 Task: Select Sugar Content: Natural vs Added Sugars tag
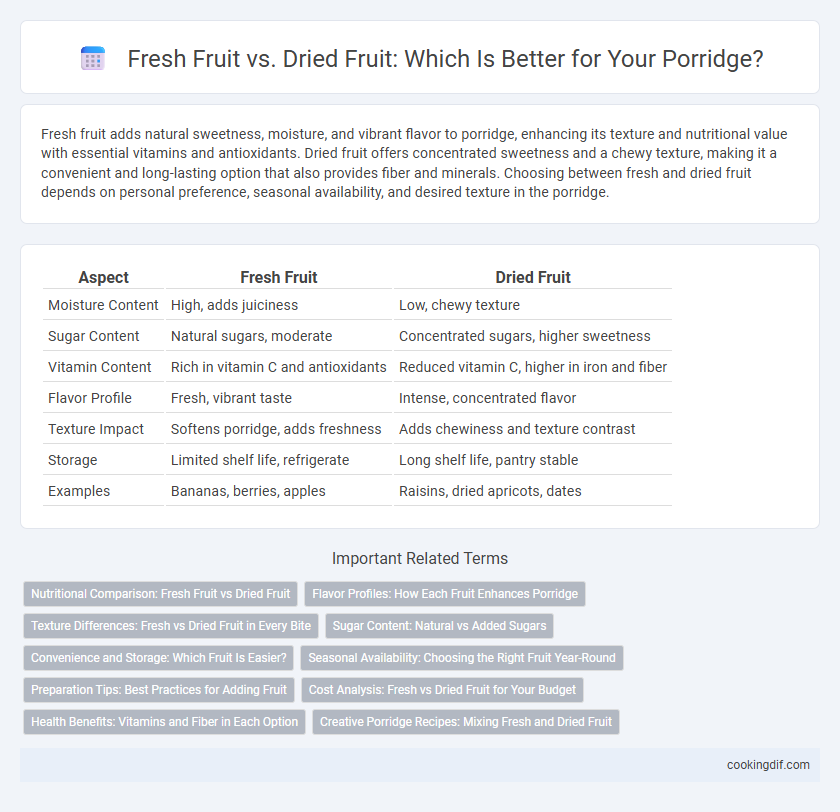439,626
